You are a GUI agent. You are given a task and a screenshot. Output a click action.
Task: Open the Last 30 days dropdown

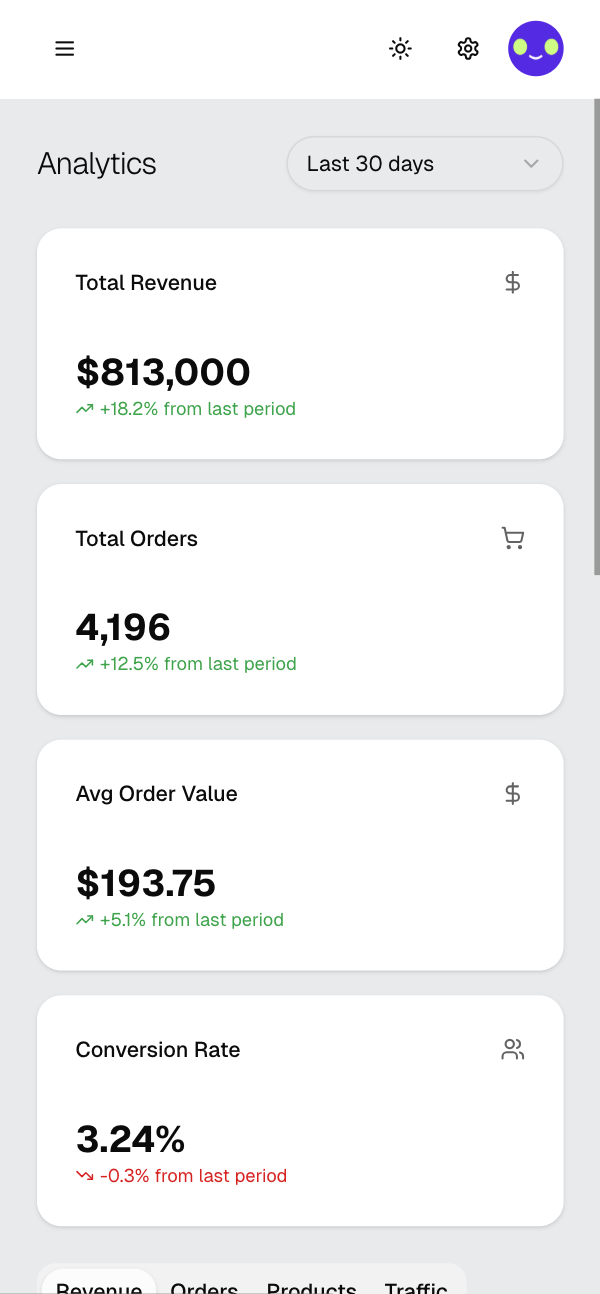coord(424,163)
